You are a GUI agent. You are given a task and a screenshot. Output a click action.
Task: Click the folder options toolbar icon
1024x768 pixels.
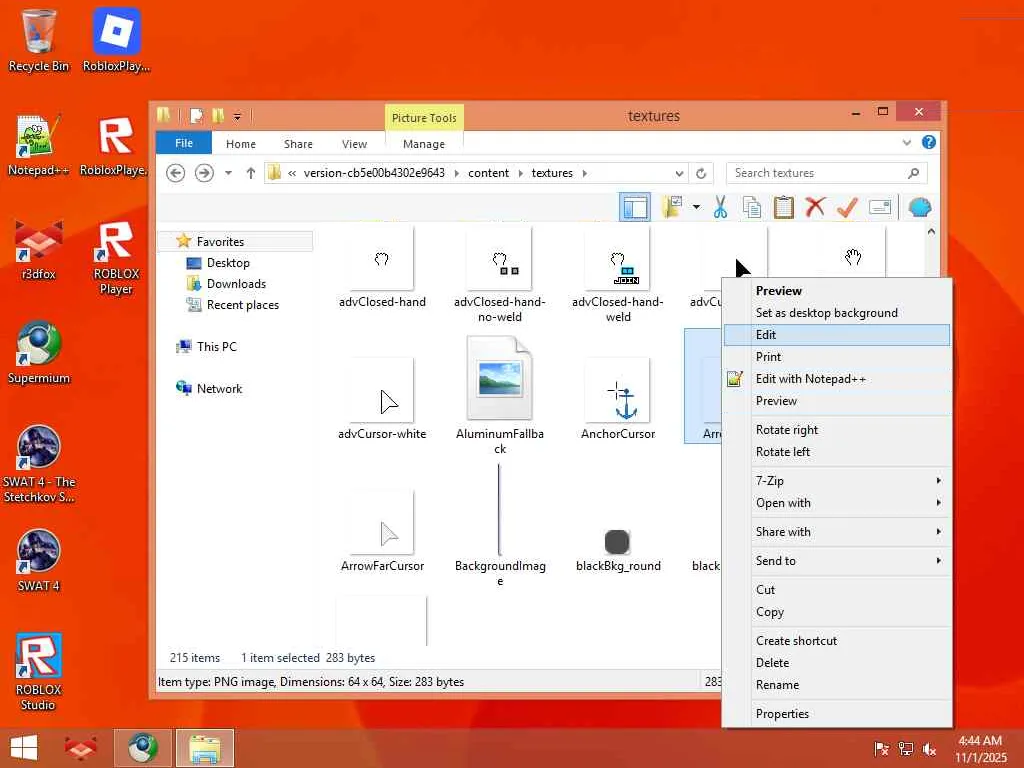pyautogui.click(x=672, y=207)
